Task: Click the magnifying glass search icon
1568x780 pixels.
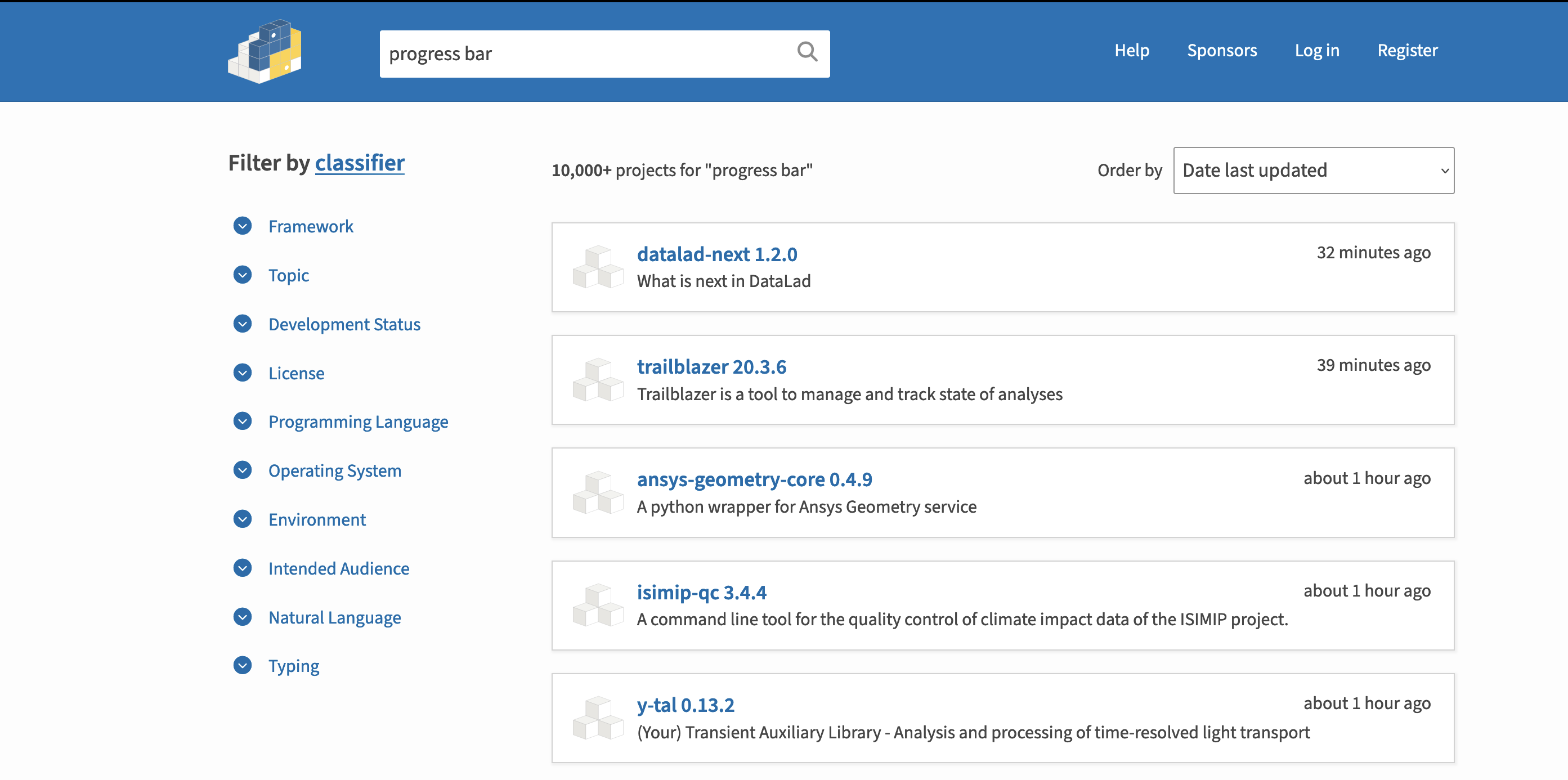Action: click(x=807, y=52)
